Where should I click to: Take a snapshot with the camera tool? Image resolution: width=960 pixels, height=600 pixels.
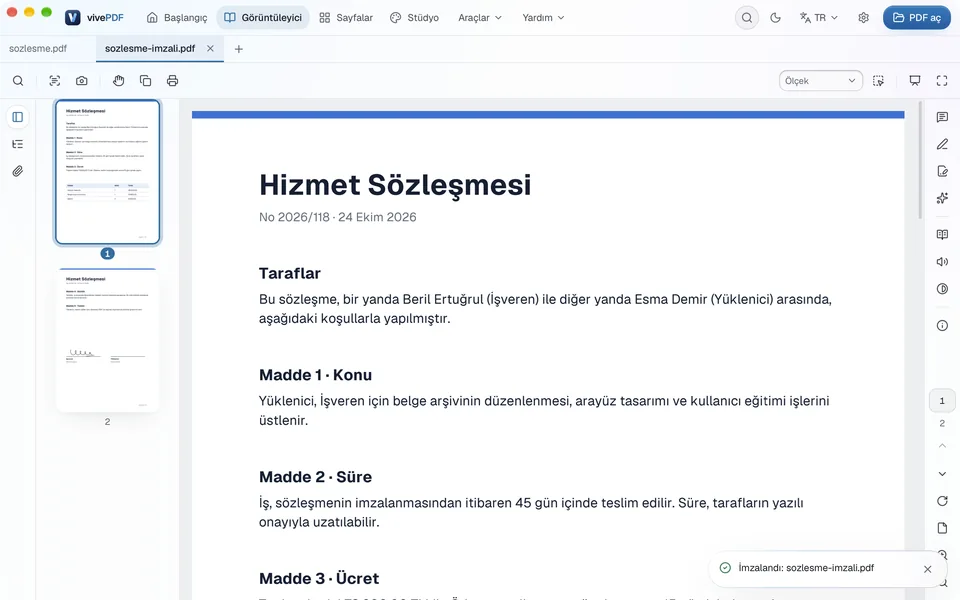[81, 81]
